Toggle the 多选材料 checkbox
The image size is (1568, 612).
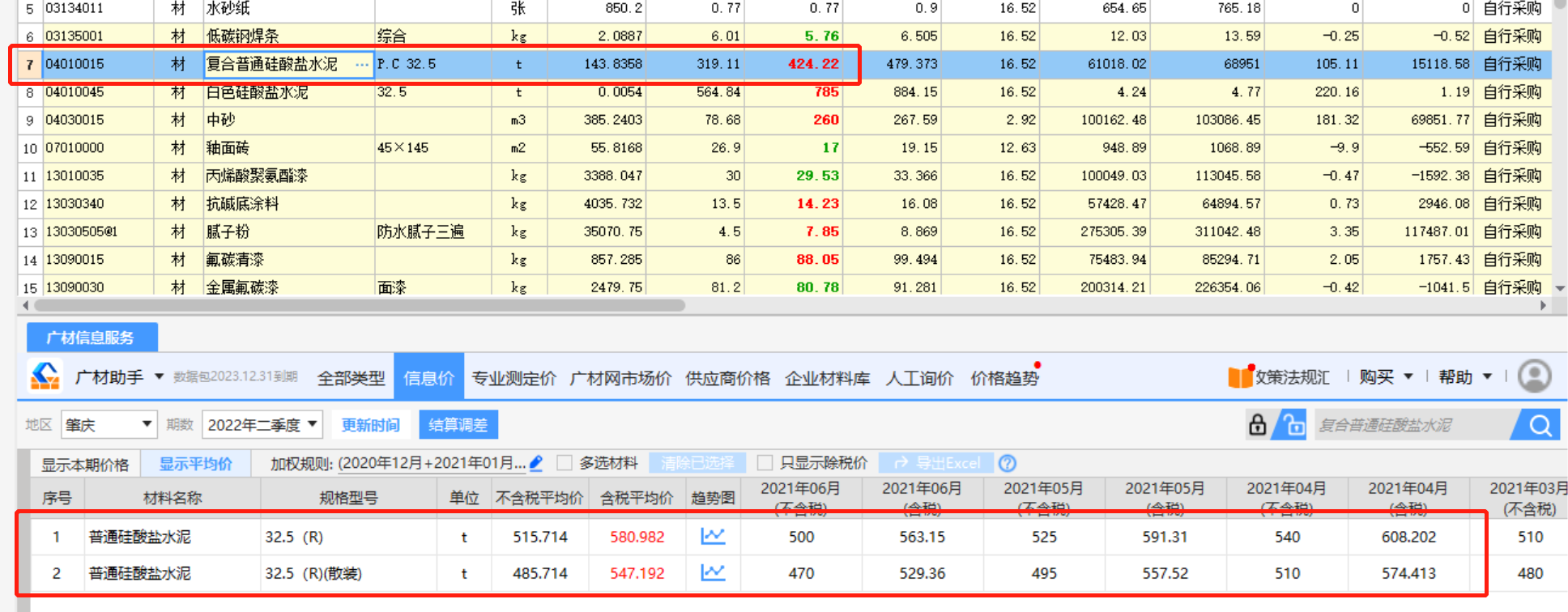click(x=565, y=462)
